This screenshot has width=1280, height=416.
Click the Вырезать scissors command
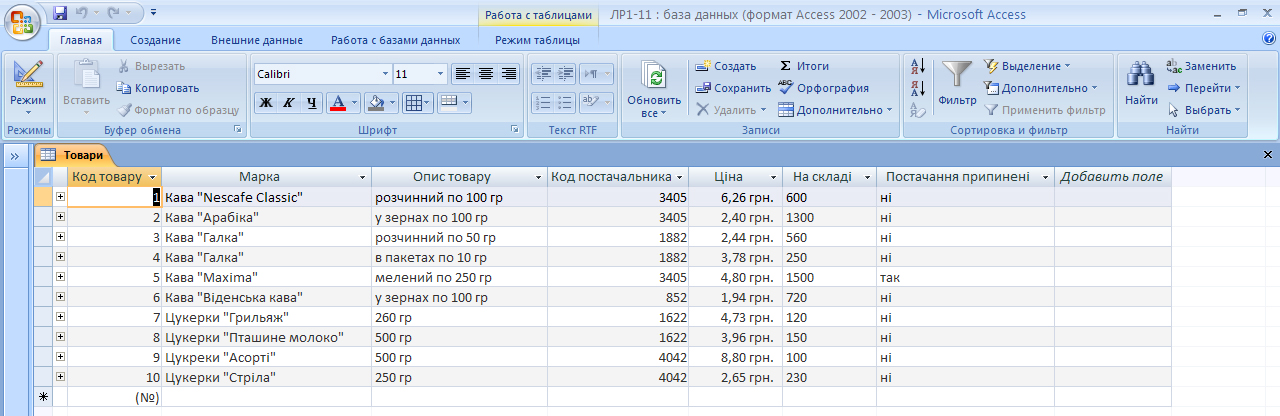tap(152, 66)
